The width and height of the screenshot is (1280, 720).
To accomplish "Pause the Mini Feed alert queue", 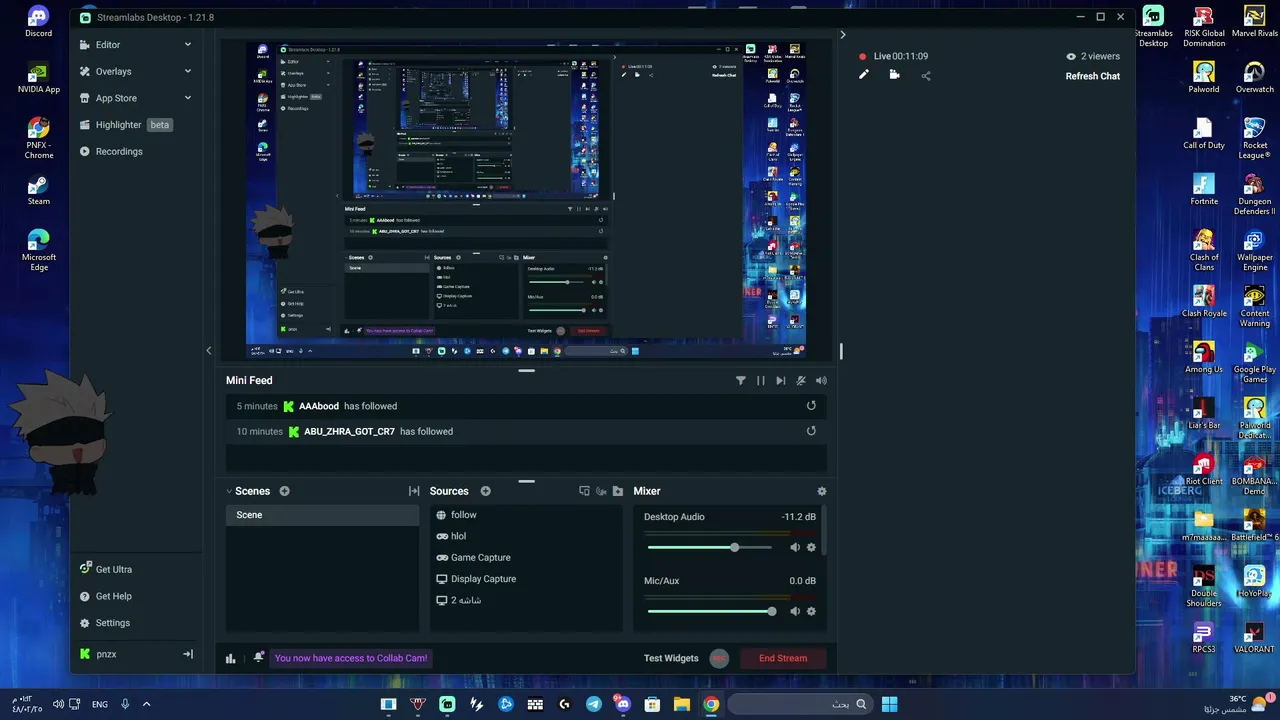I will pyautogui.click(x=761, y=381).
